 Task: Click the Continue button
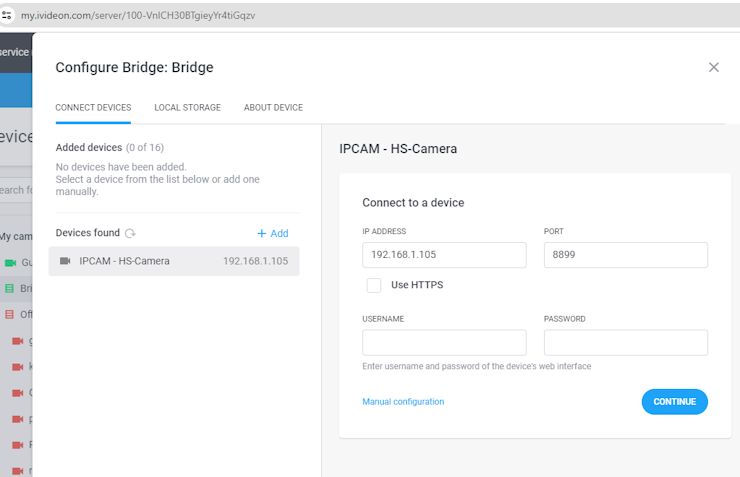pos(674,402)
